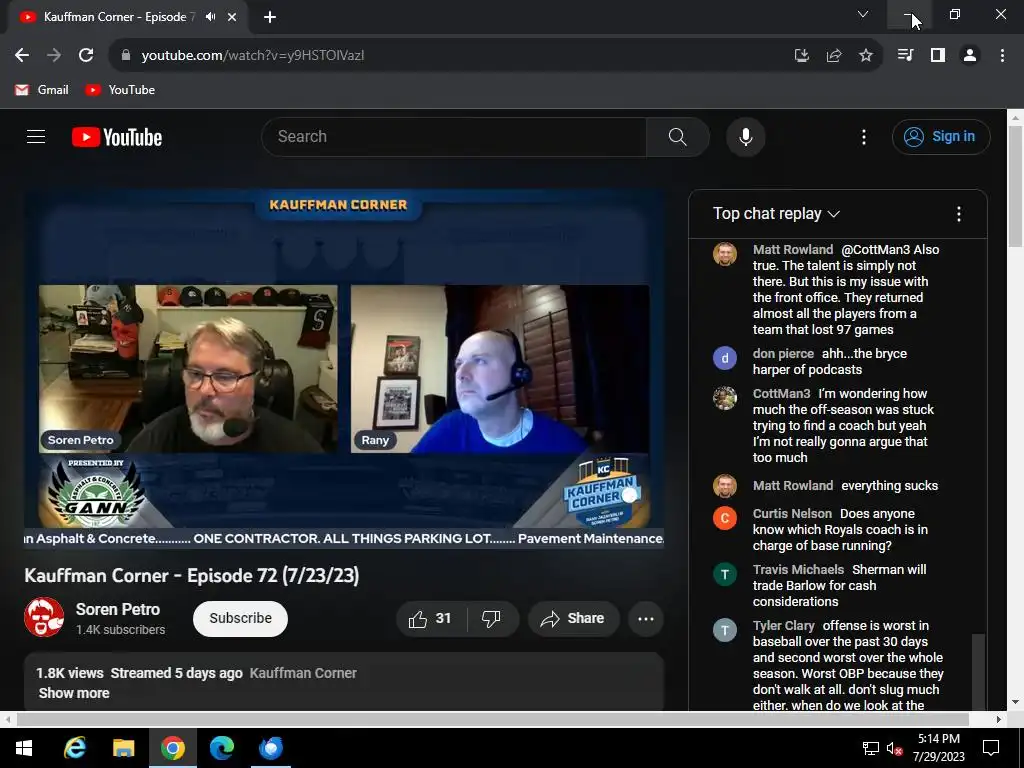Close the Kauffman Corner tab
Image resolution: width=1024 pixels, height=768 pixels.
pos(232,17)
